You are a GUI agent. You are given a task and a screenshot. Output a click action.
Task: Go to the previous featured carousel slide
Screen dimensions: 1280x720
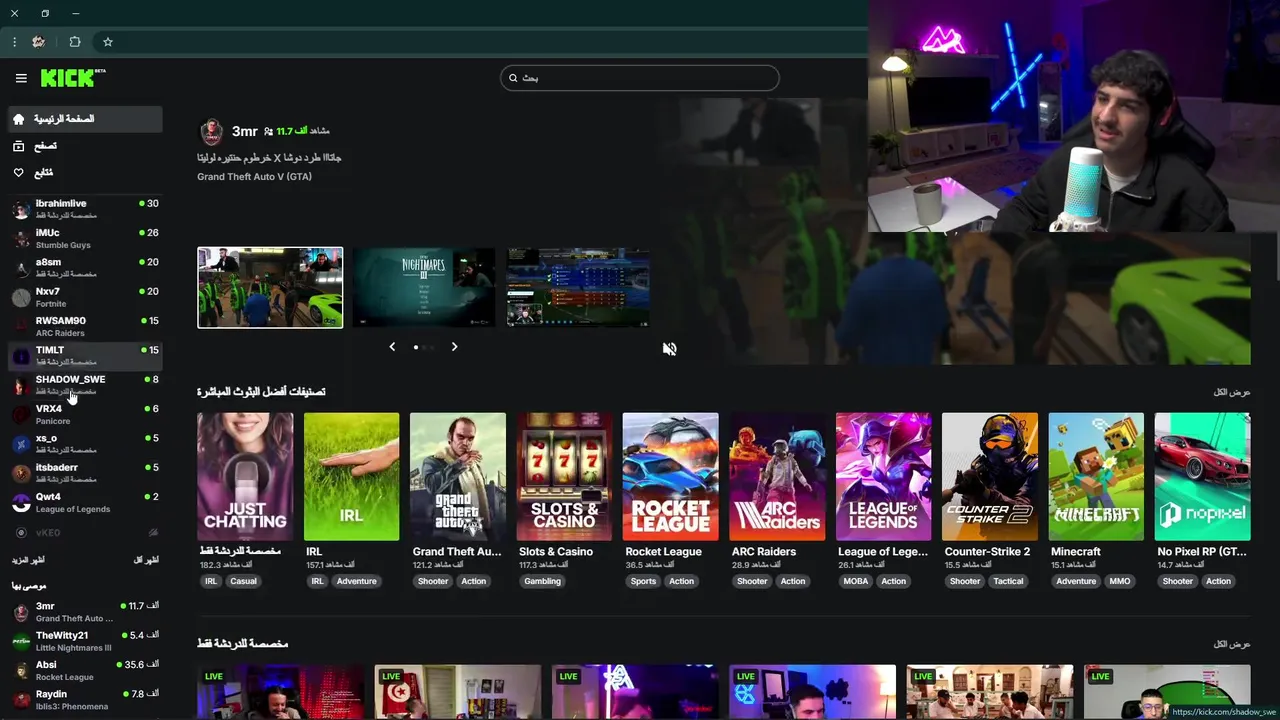tap(392, 347)
